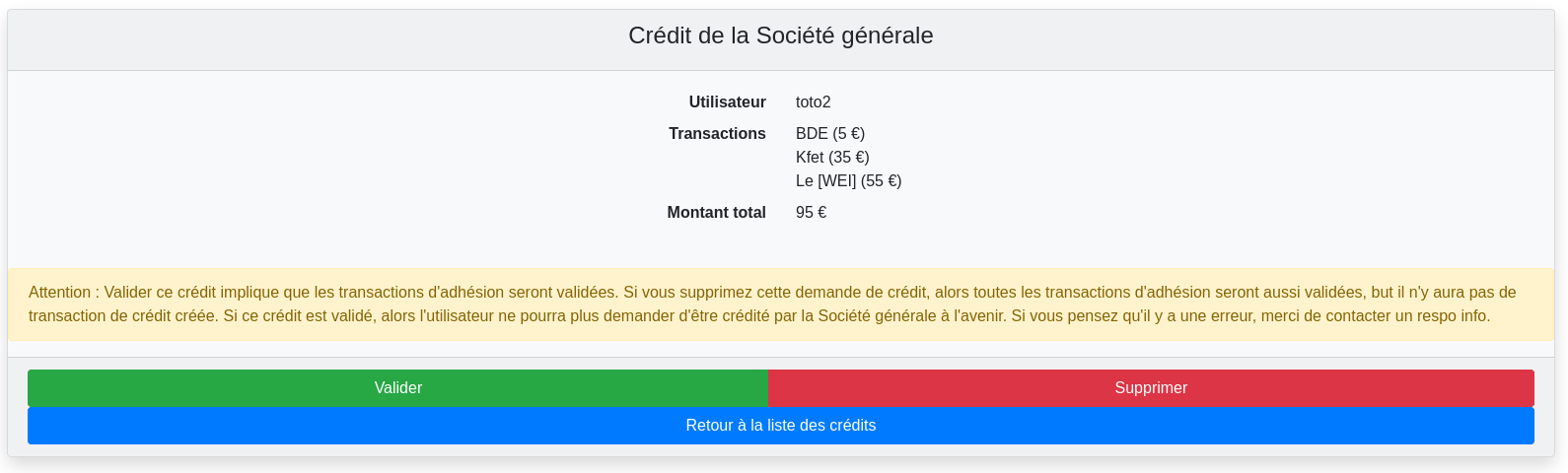Screen dimensions: 1568x473
Task: Click the word Attention in the warning
Action: click(x=59, y=293)
